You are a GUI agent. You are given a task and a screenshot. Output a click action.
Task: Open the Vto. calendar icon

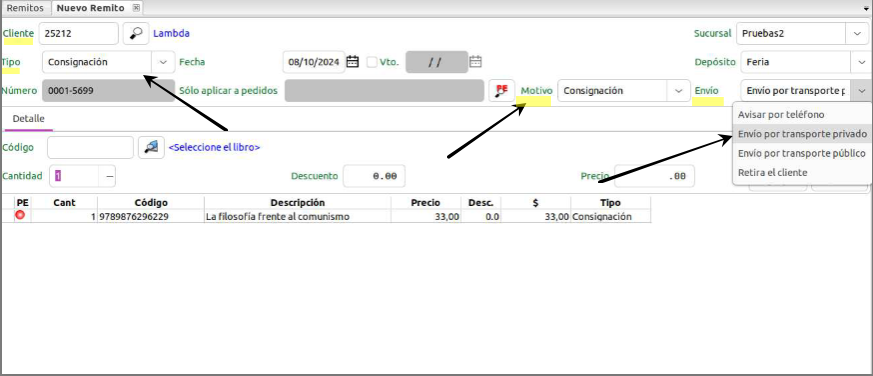[475, 62]
